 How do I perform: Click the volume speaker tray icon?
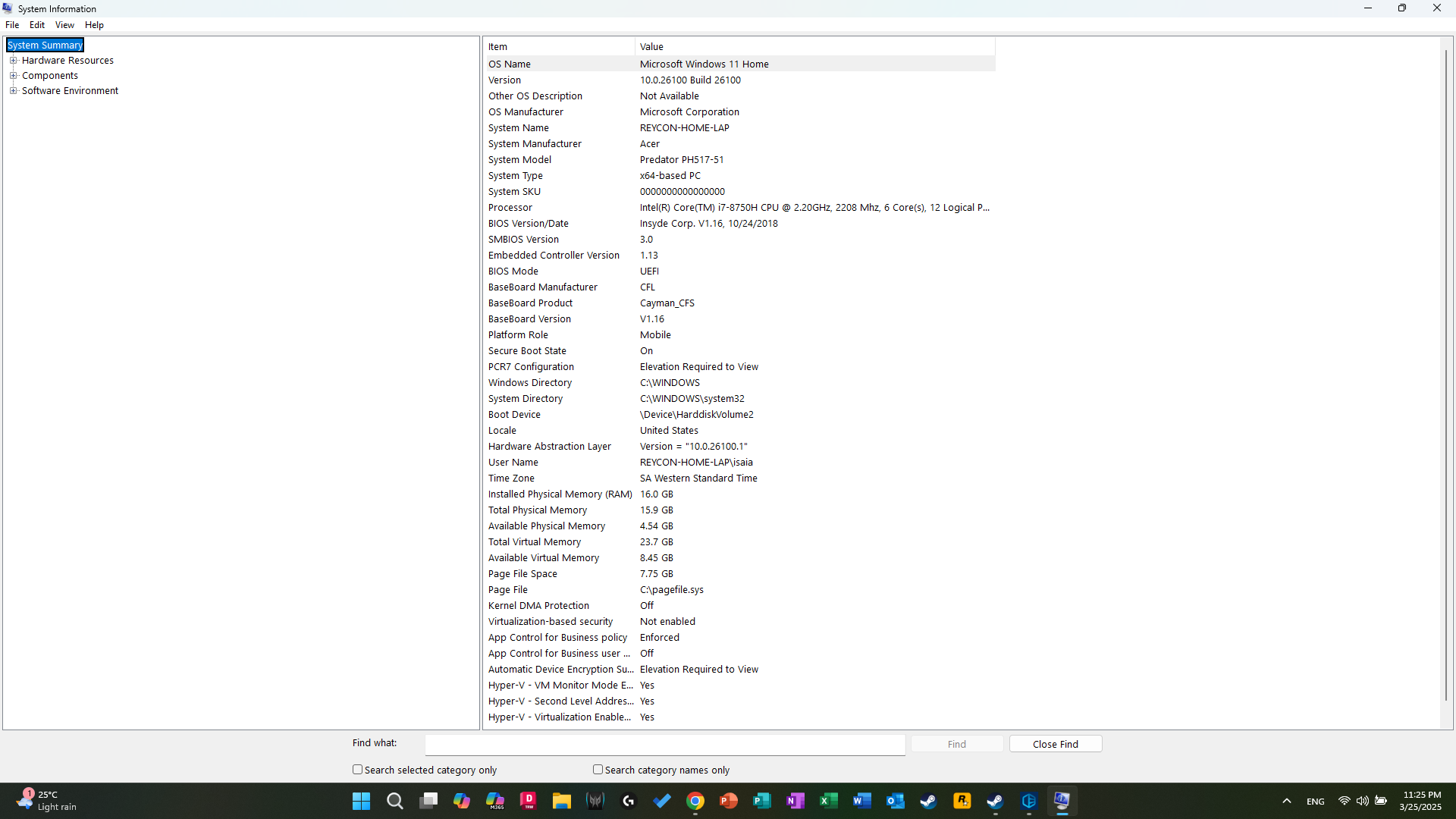click(1363, 802)
